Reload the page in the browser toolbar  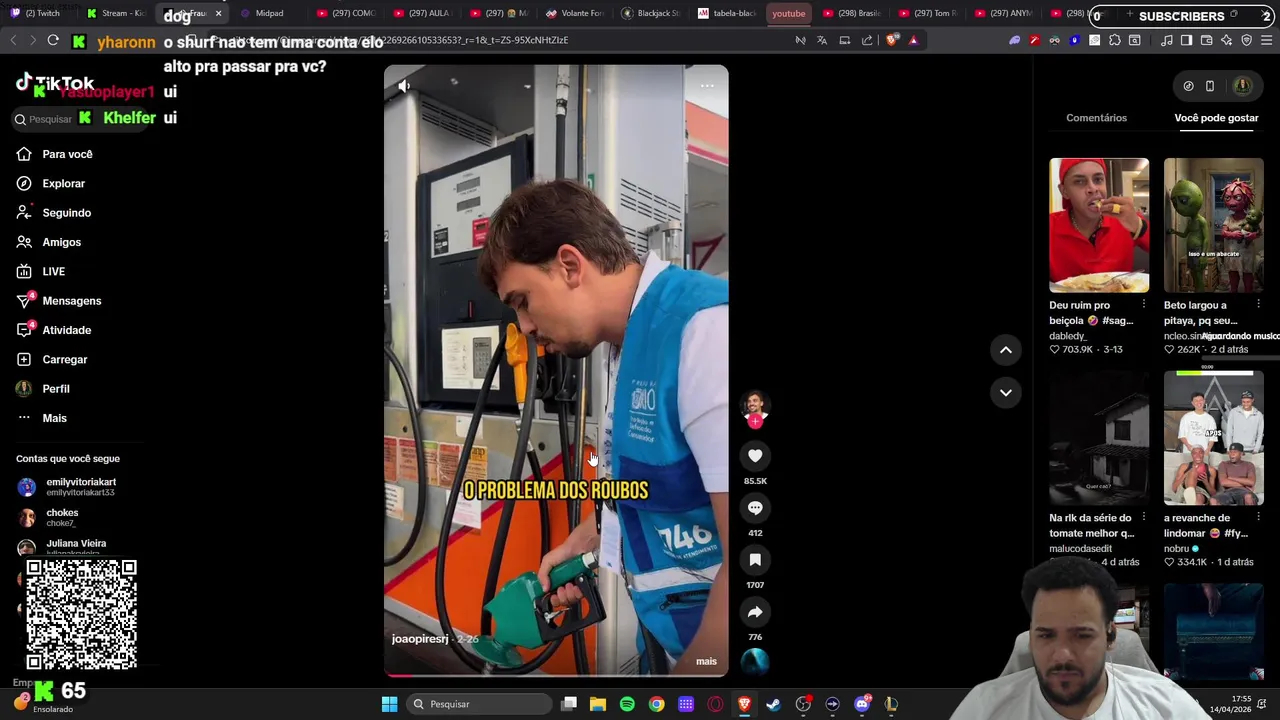[x=53, y=40]
